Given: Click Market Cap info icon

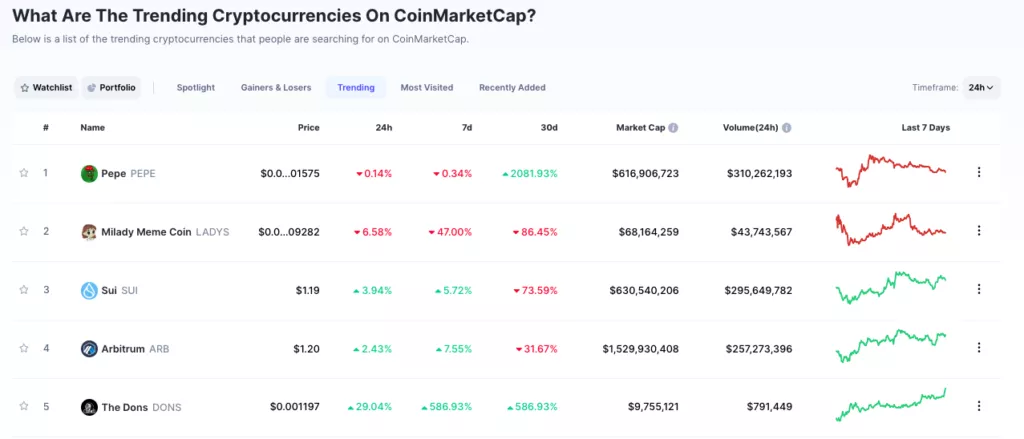Looking at the screenshot, I should click(x=673, y=128).
